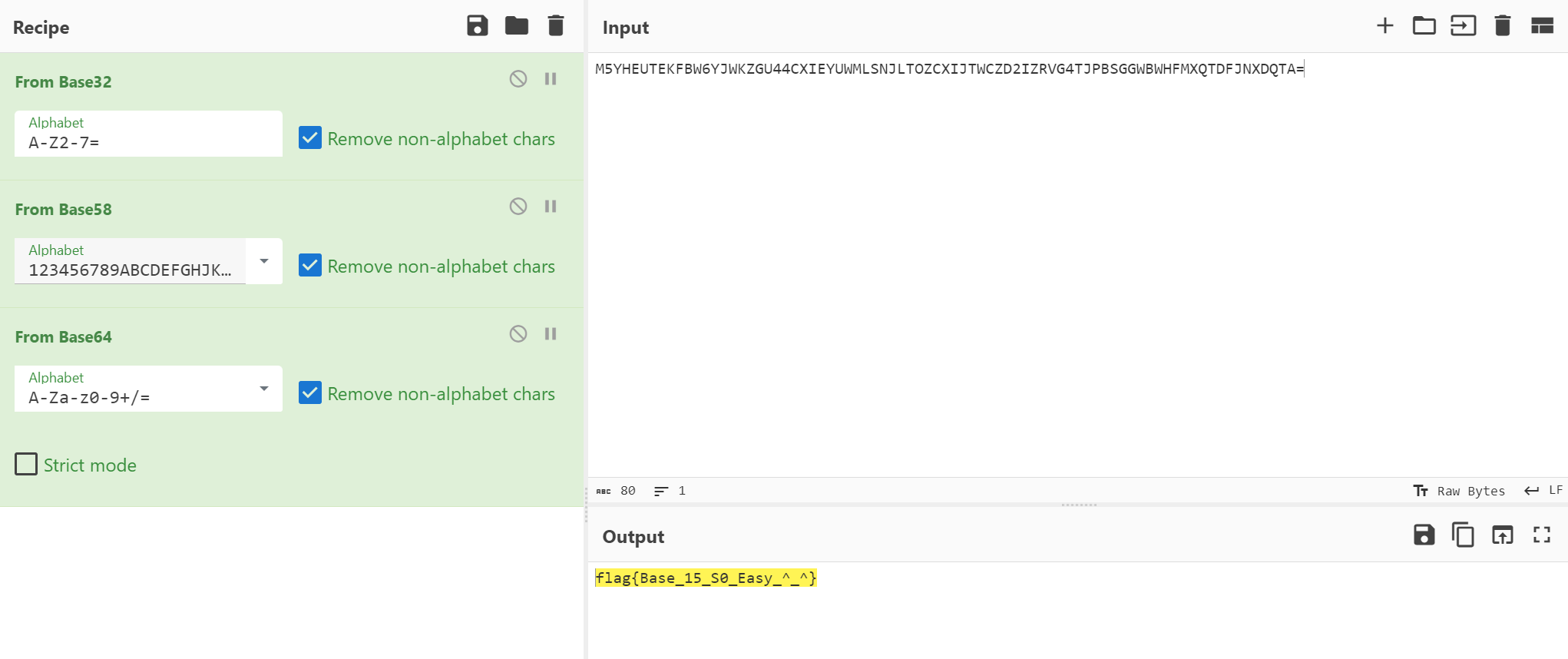Image resolution: width=1568 pixels, height=659 pixels.
Task: Open the end-of-line sequence LF selector
Action: [1544, 490]
